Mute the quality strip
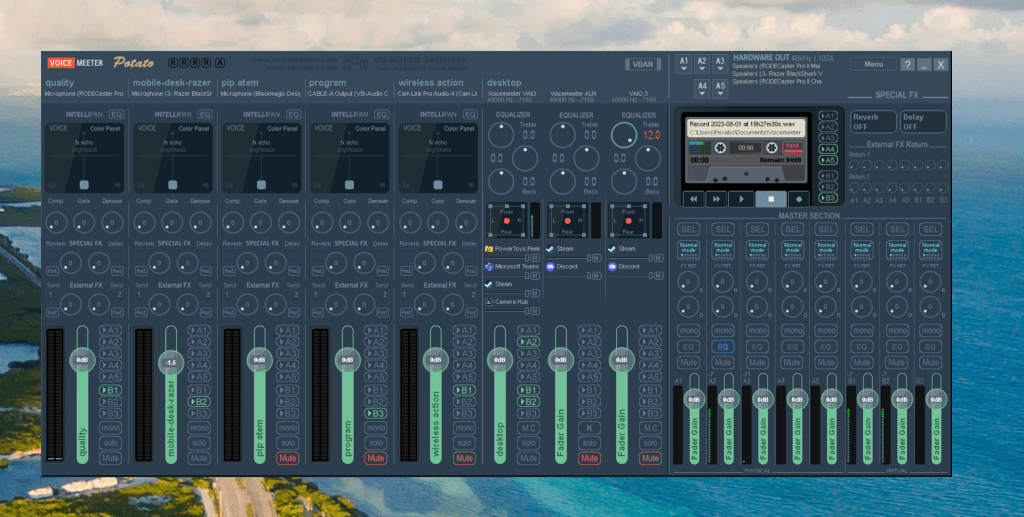1024x517 pixels. pos(110,458)
